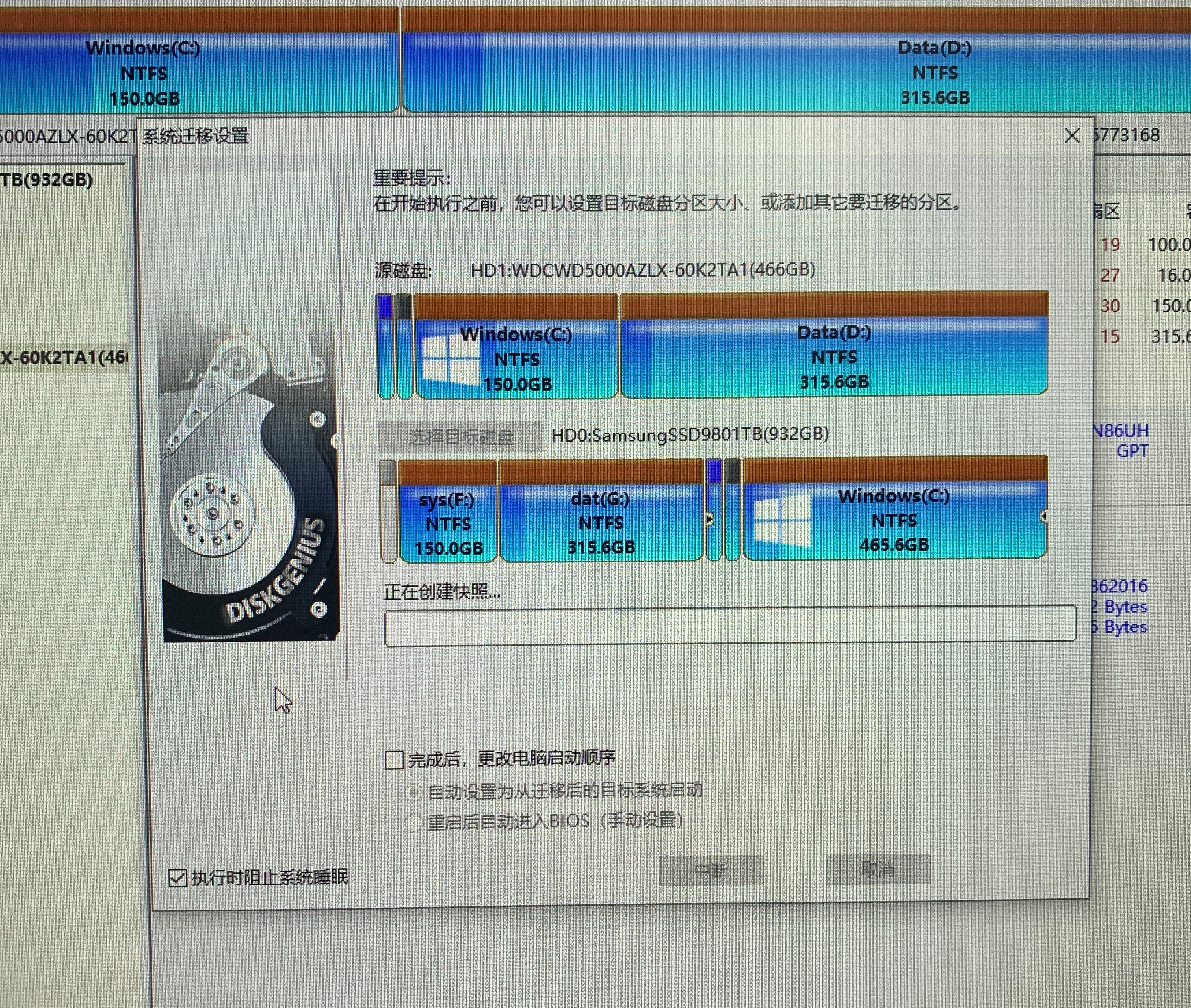Viewport: 1191px width, 1008px height.
Task: Close the 系统迁移设置 dialog
Action: (x=1072, y=136)
